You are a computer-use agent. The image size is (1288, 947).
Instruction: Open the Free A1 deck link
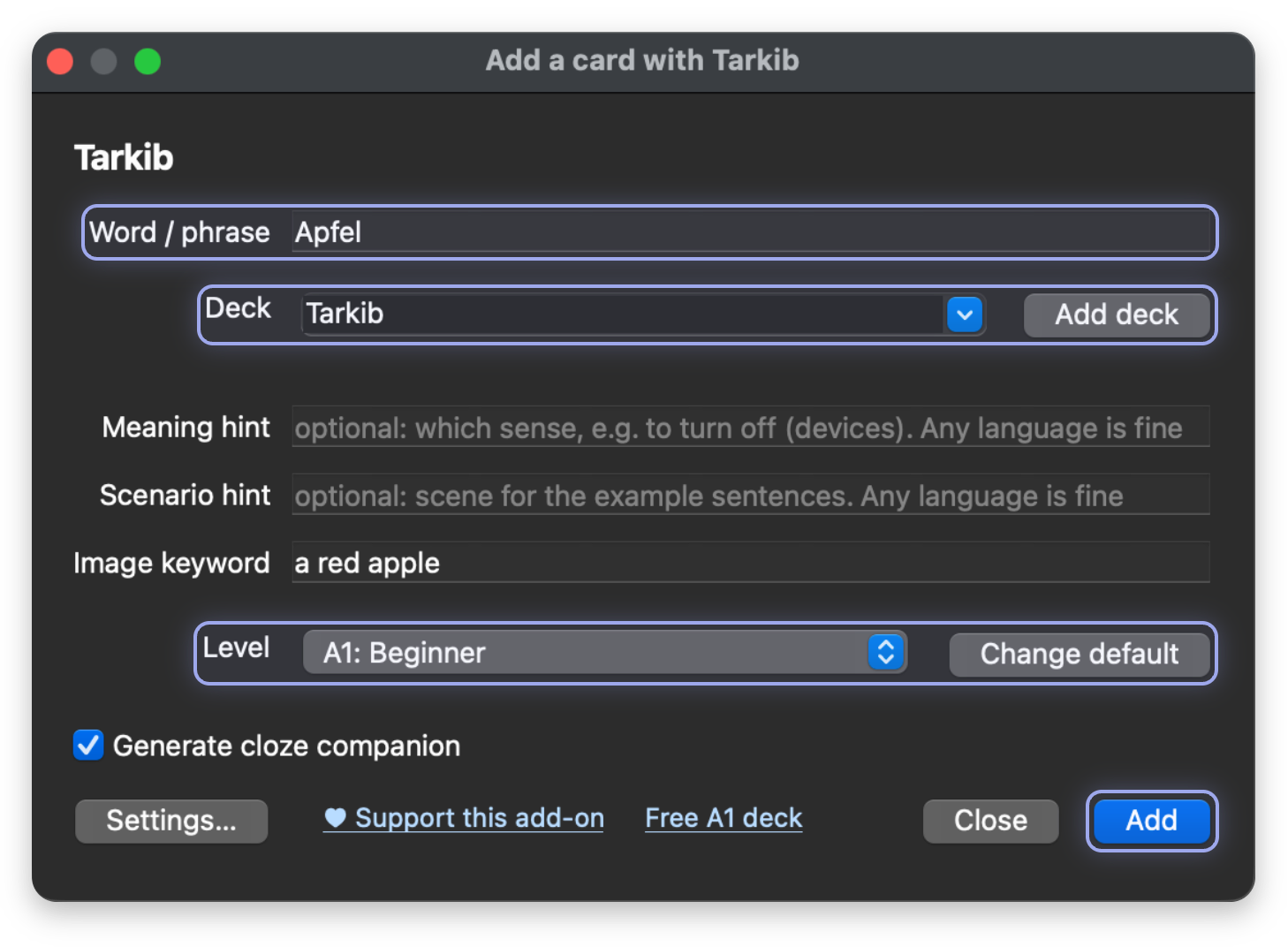coord(724,818)
